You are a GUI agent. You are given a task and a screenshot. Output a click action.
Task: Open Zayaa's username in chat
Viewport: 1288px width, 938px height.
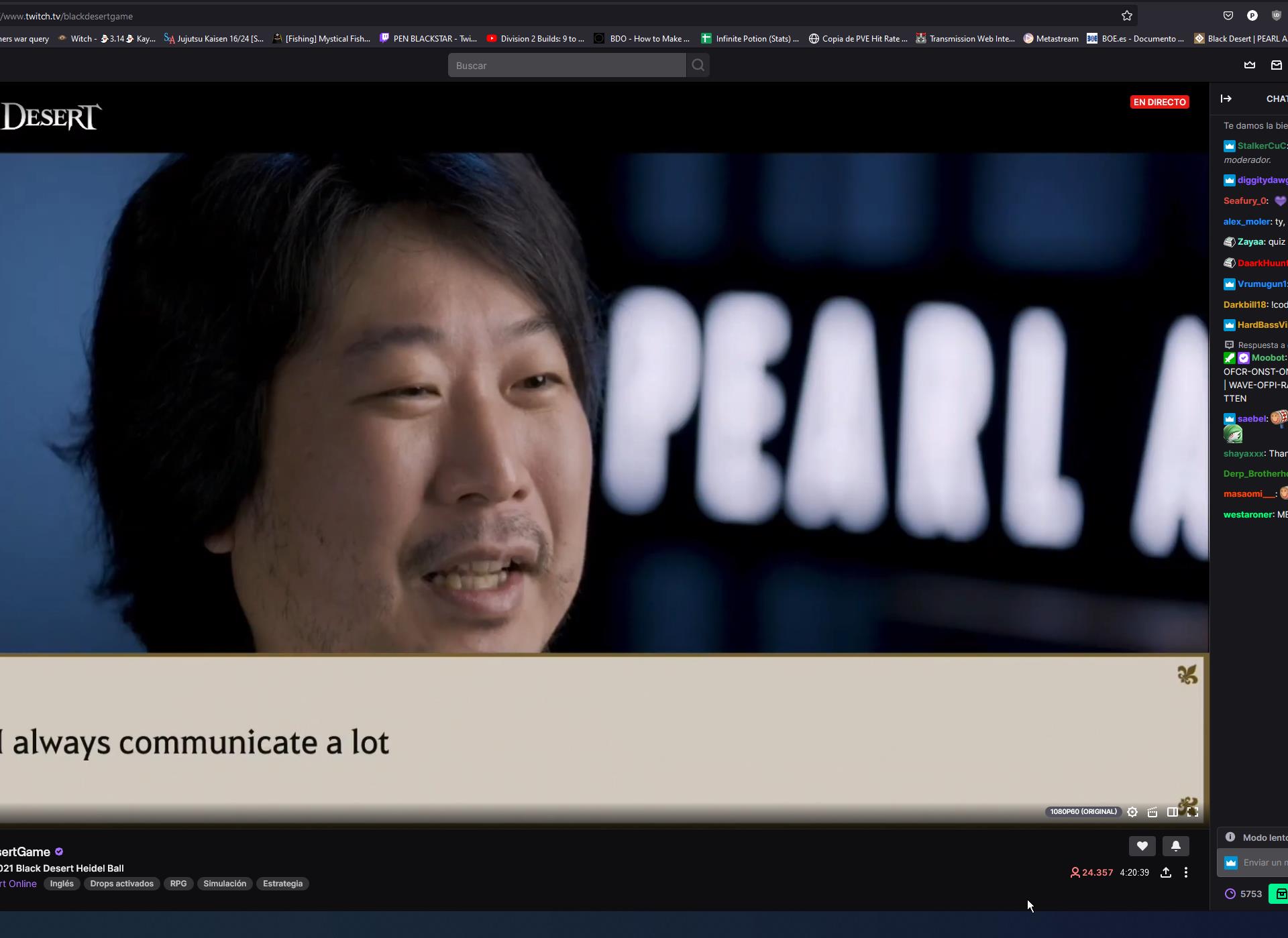click(1250, 242)
